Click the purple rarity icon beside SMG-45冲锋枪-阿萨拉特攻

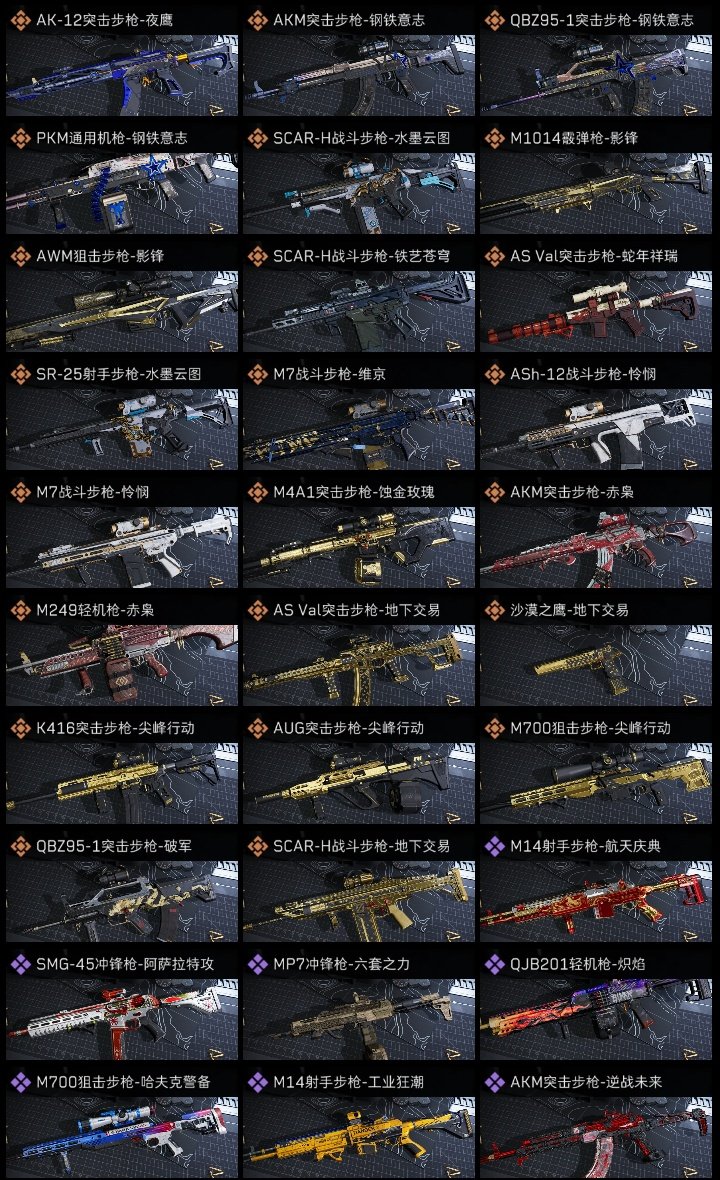click(x=20, y=964)
